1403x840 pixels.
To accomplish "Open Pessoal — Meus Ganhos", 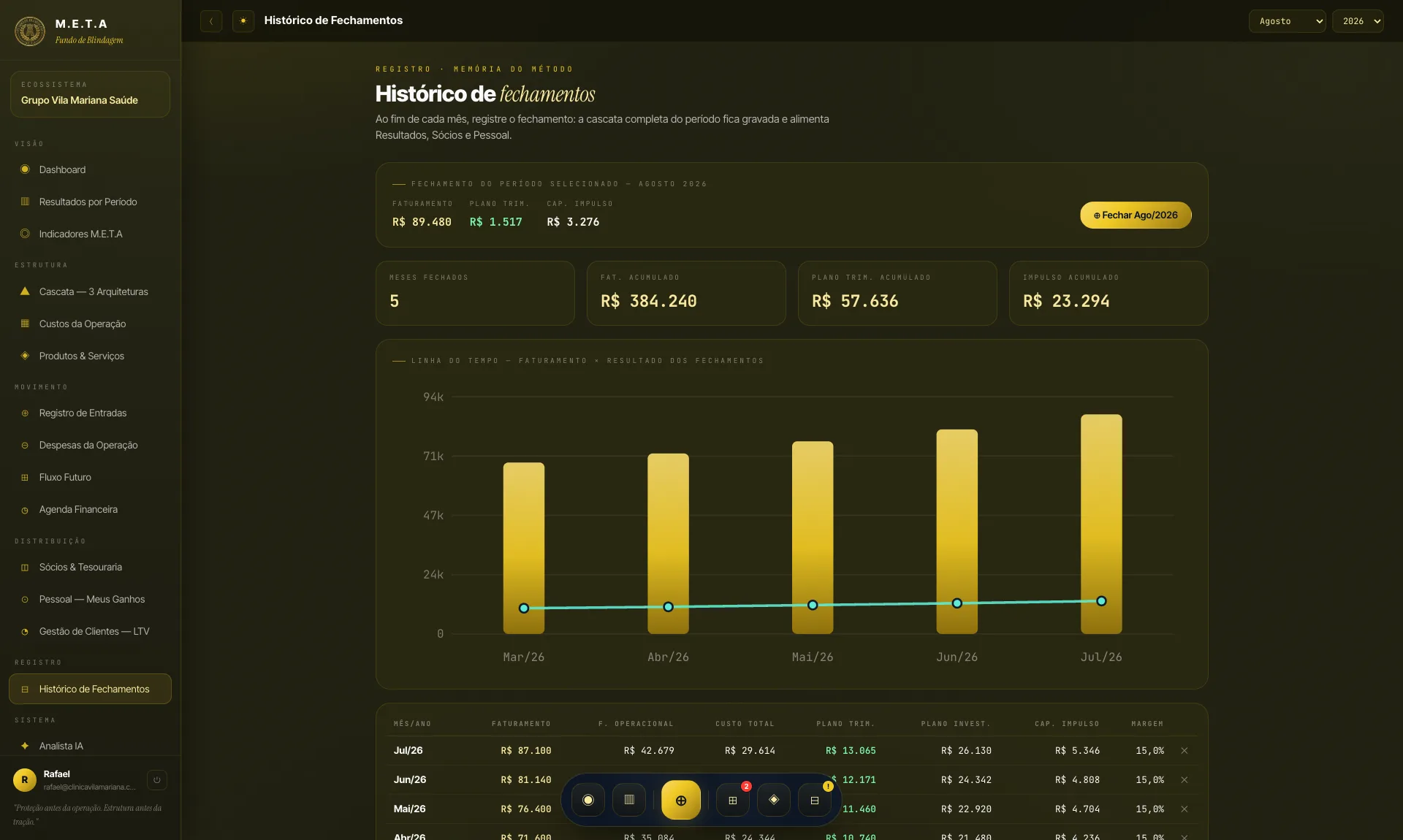I will (90, 599).
